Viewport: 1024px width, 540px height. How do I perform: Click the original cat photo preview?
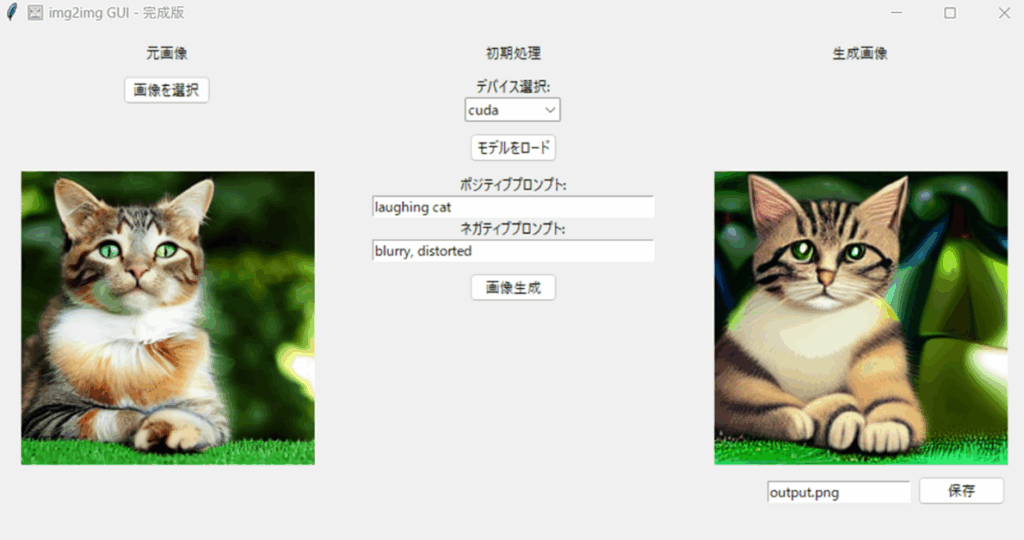(168, 318)
